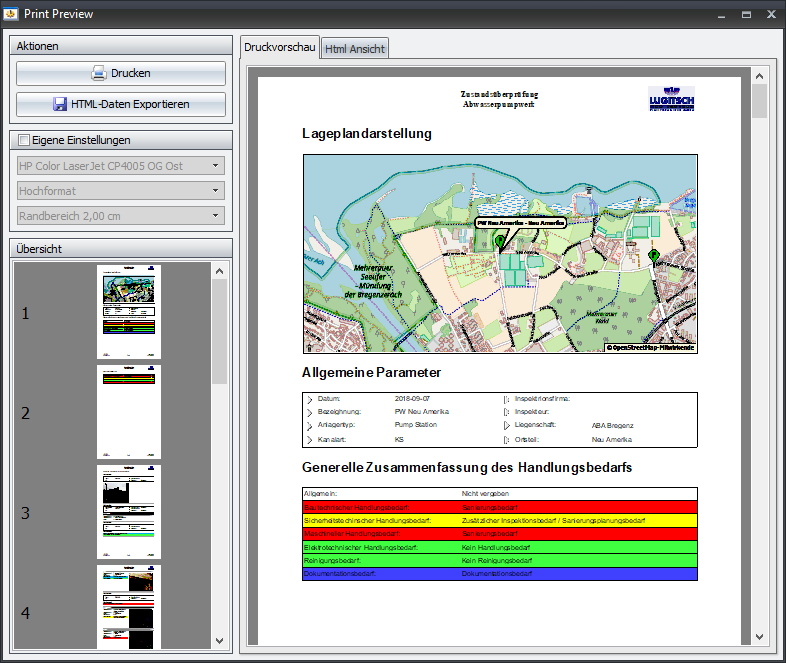Click the floppy disk icon for HTML export

coord(60,104)
